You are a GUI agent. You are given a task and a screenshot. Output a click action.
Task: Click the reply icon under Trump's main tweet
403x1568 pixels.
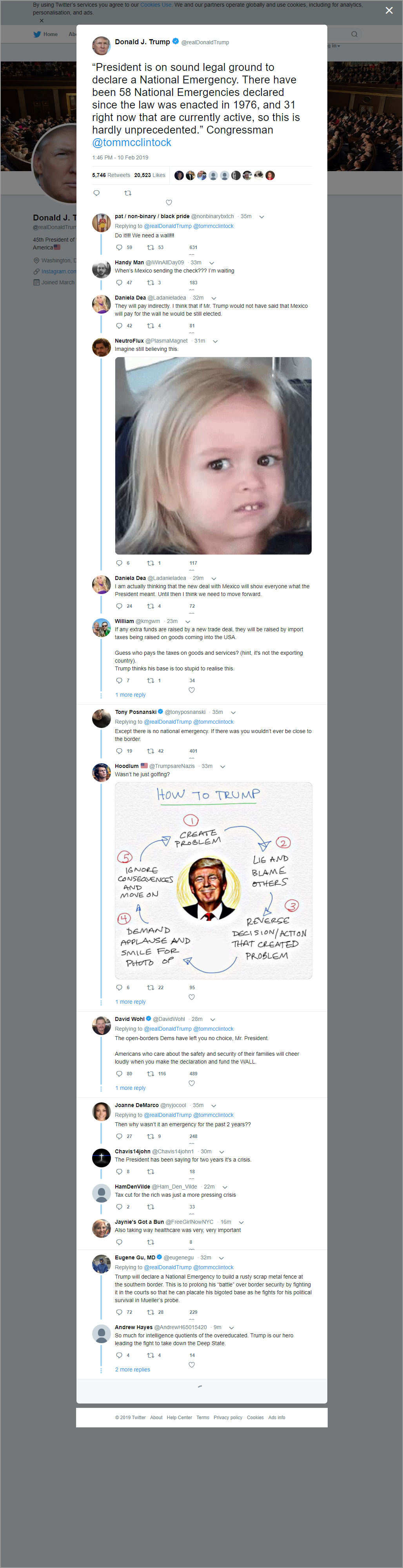(96, 193)
